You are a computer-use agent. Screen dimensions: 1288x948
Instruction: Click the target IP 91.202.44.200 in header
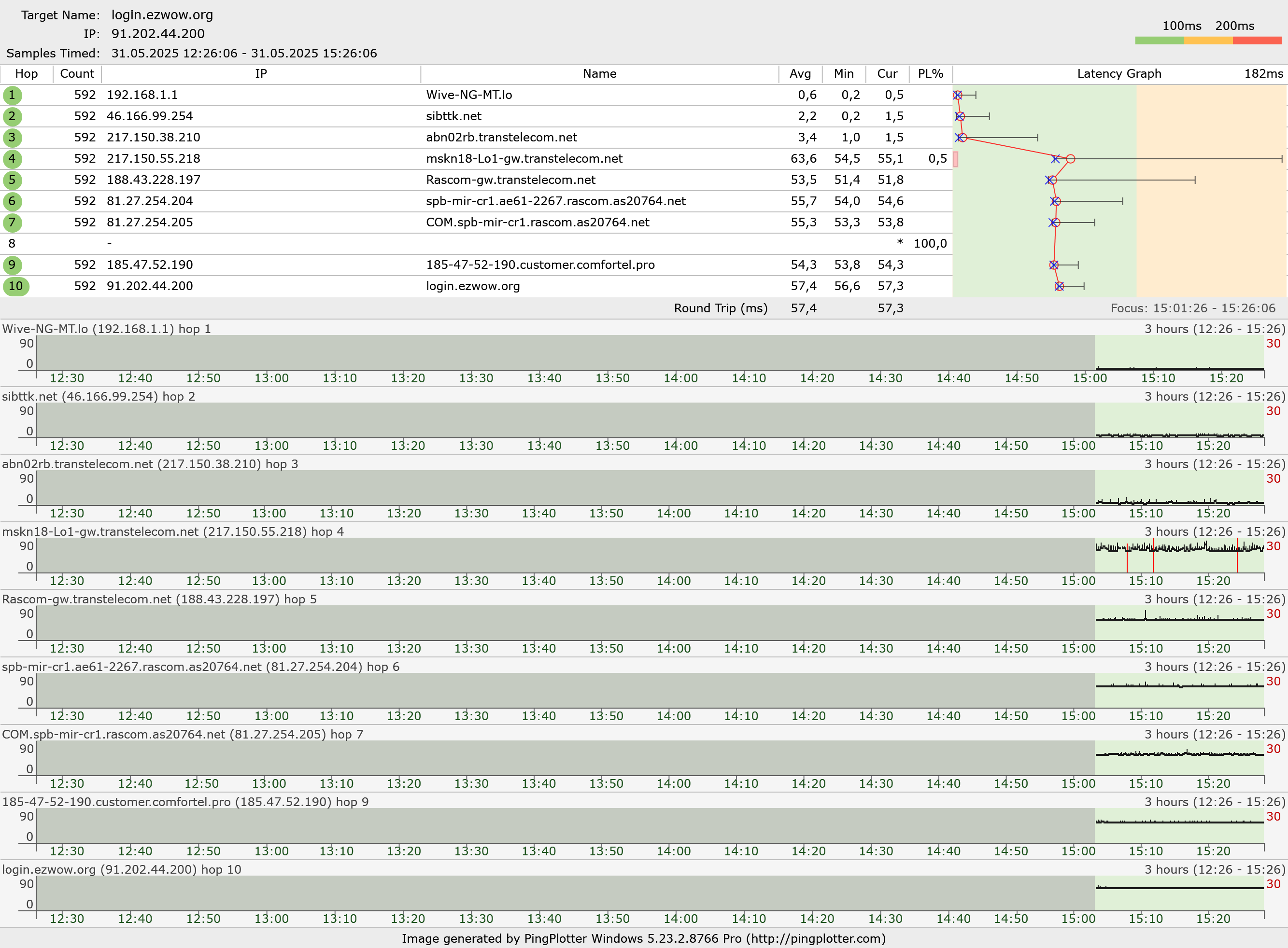click(158, 34)
